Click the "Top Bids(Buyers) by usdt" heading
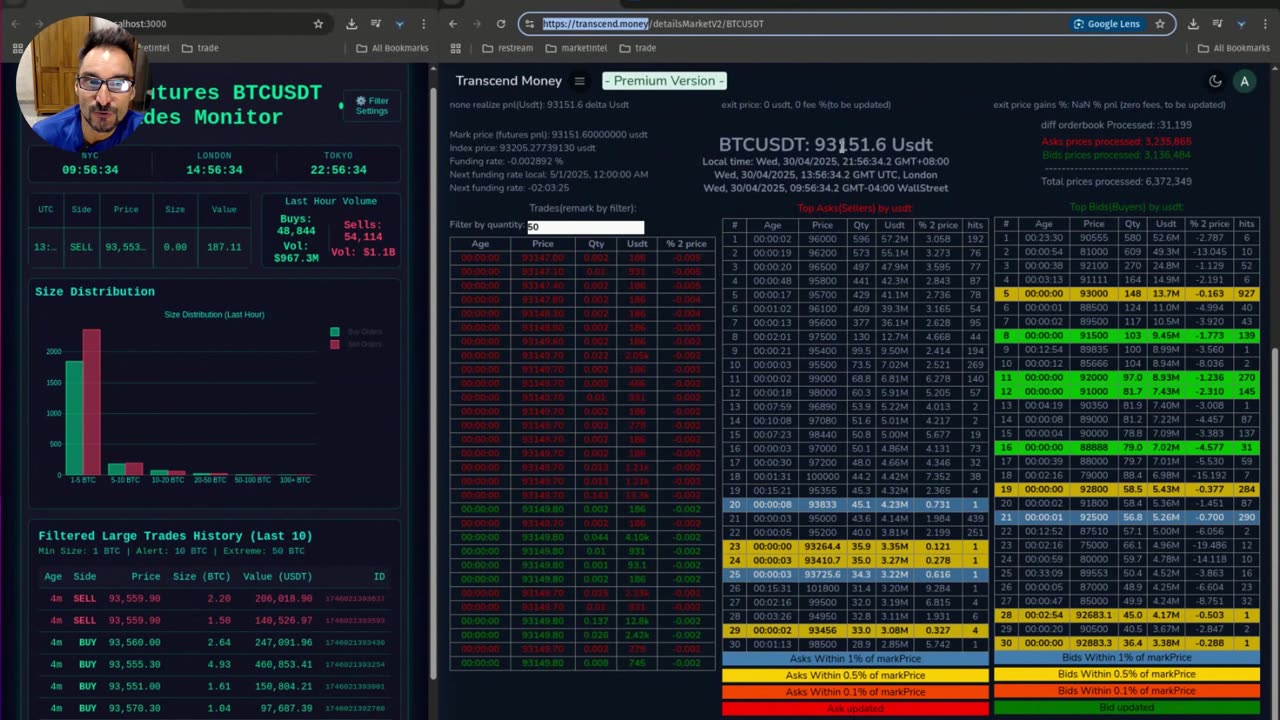The height and width of the screenshot is (720, 1280). (x=1126, y=208)
